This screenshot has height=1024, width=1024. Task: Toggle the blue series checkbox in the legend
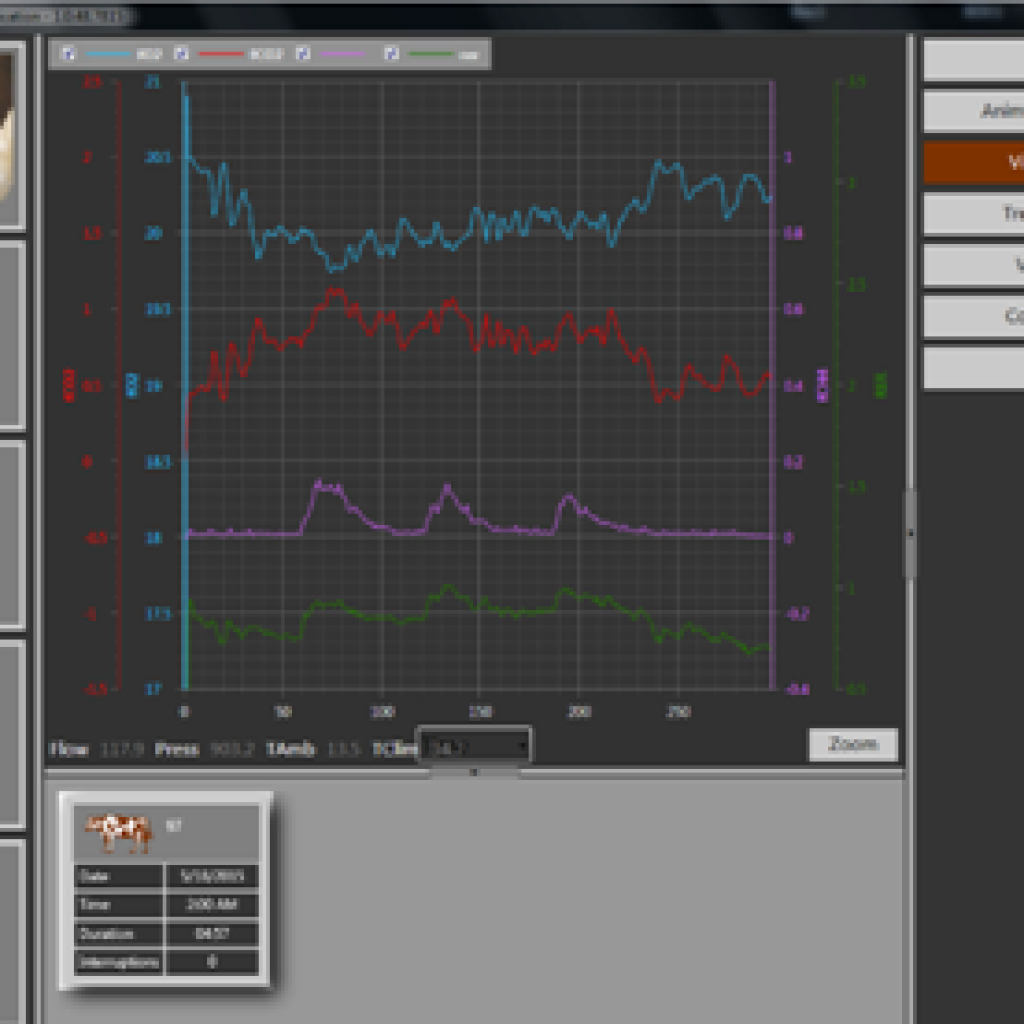(68, 54)
